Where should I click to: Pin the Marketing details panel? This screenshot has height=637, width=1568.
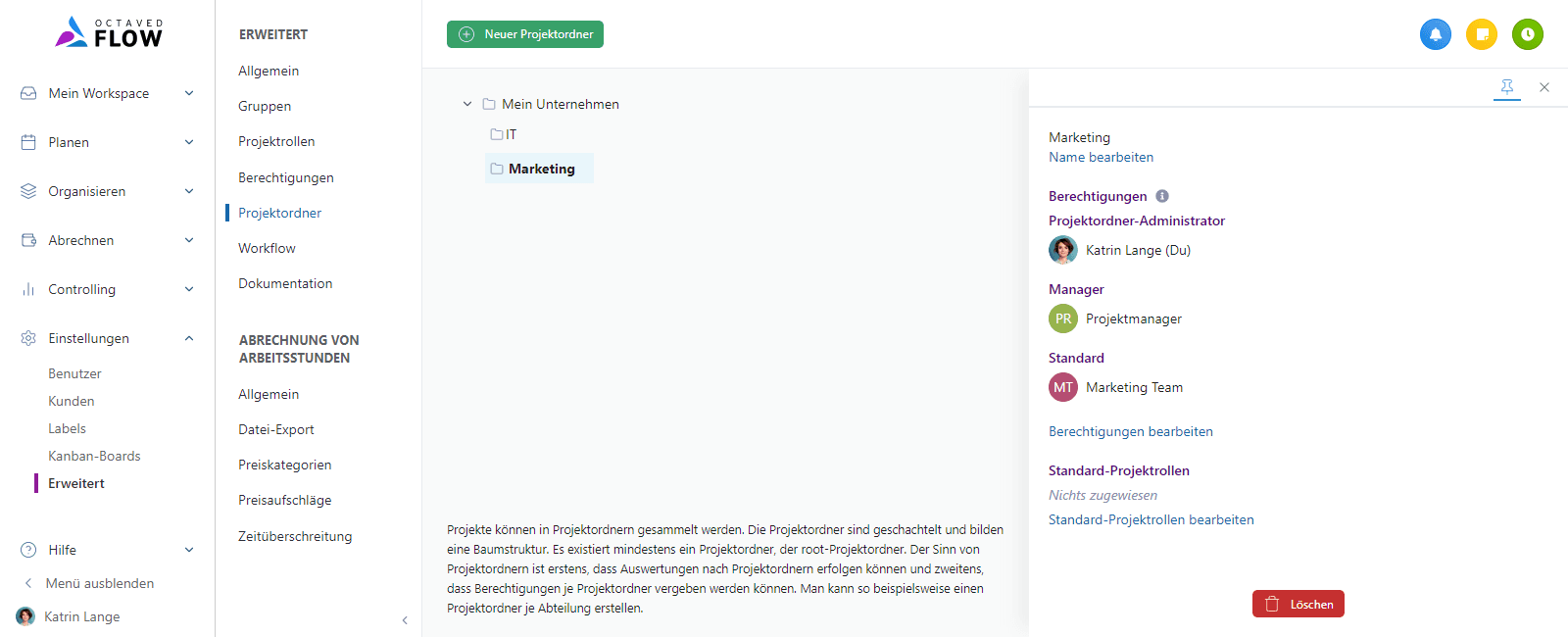tap(1506, 87)
